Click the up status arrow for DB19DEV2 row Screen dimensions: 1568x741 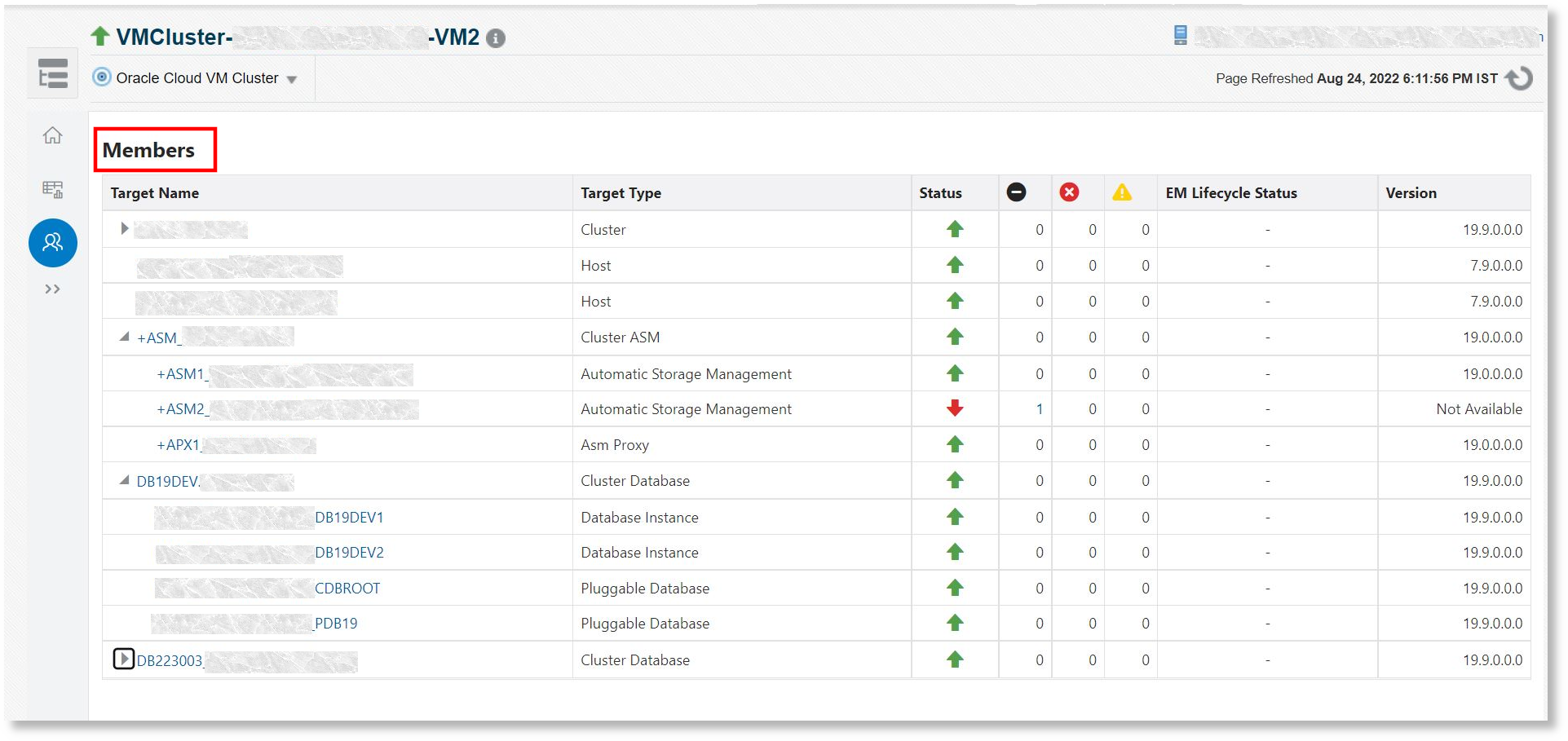tap(955, 552)
